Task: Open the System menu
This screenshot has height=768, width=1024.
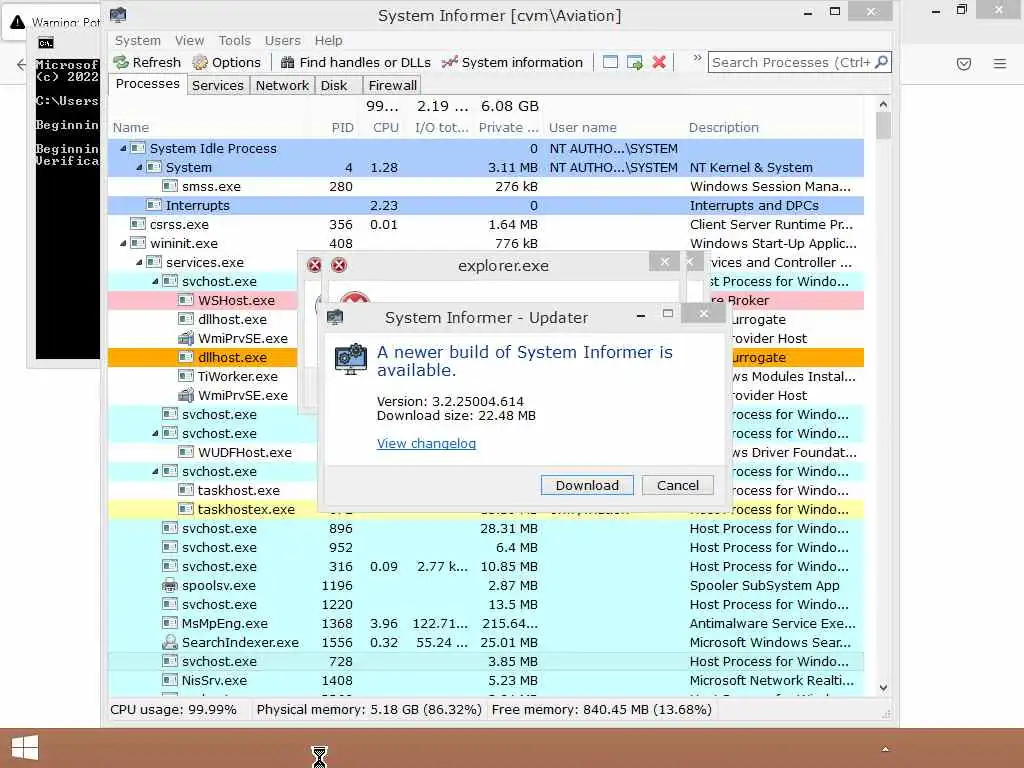Action: pos(138,40)
